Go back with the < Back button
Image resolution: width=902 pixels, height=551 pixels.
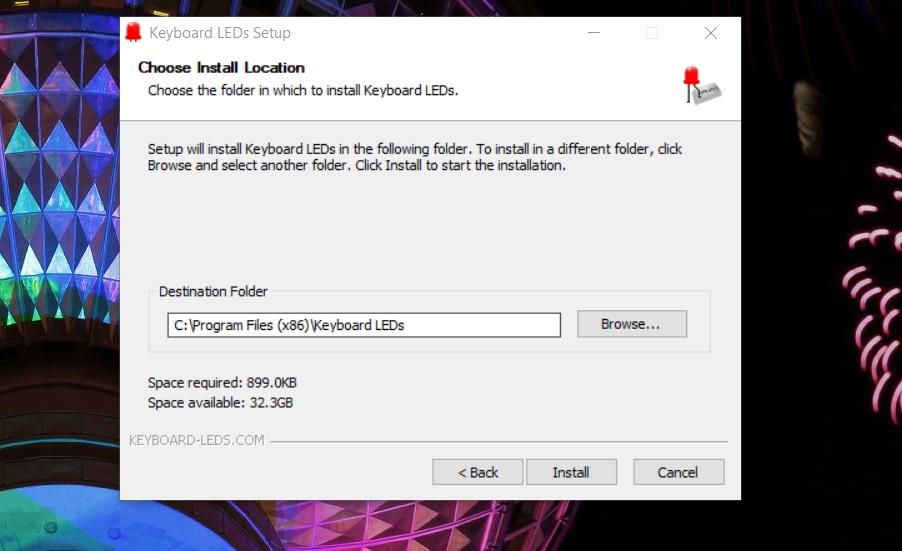click(477, 472)
